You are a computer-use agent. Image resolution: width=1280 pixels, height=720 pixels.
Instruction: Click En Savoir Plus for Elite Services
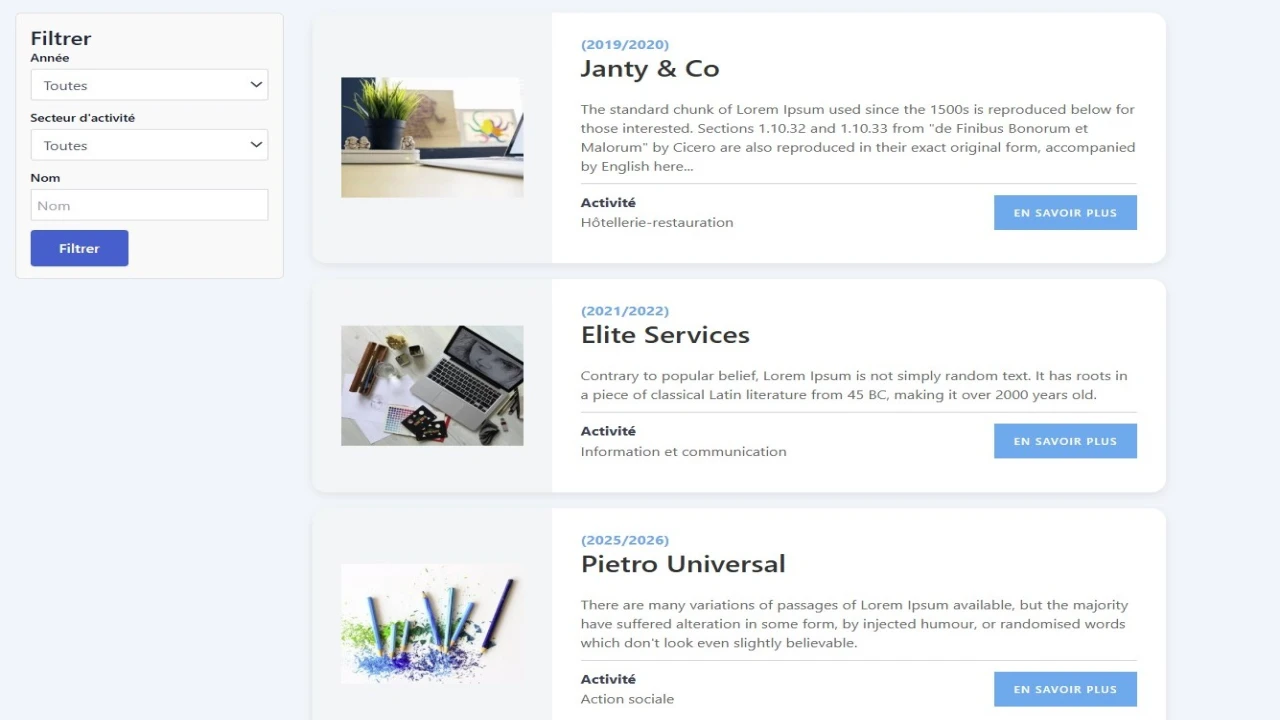(1065, 441)
